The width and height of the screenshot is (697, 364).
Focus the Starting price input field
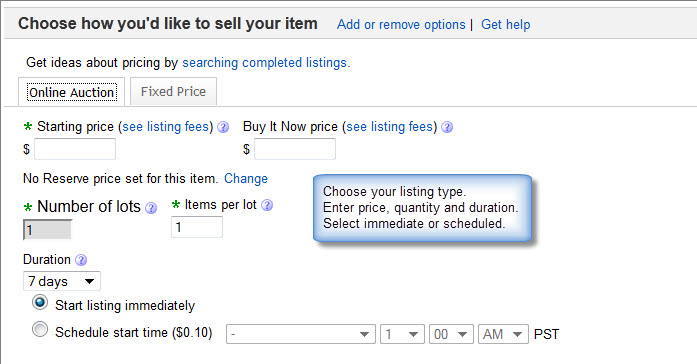click(x=75, y=149)
